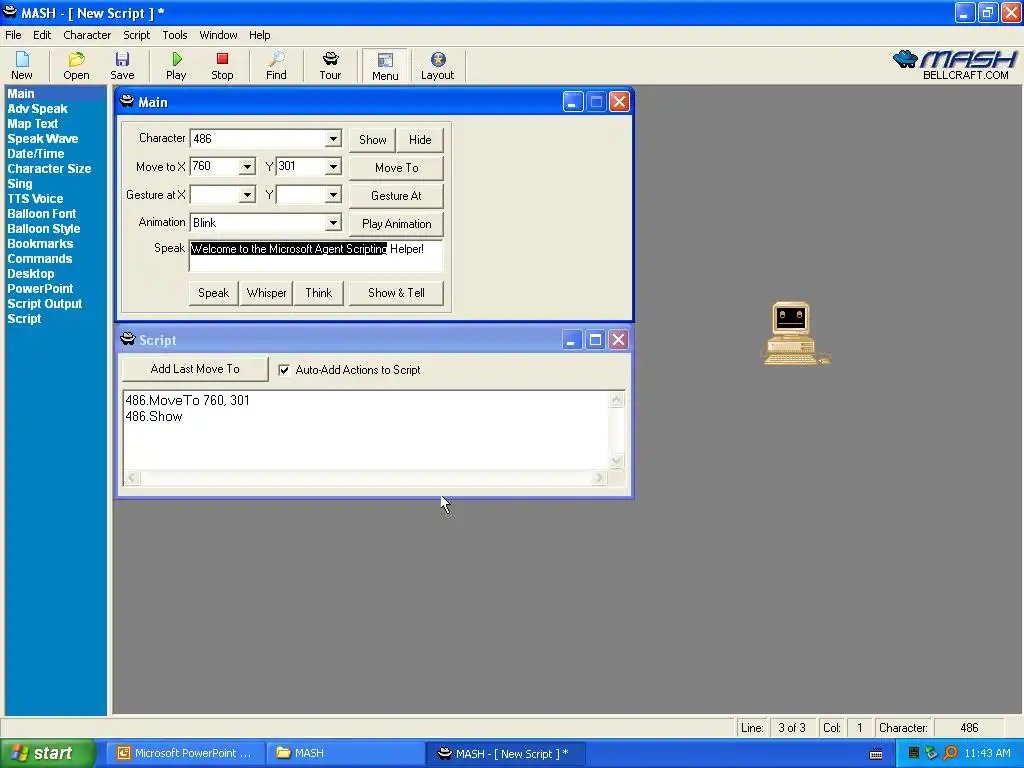Start the Tour from toolbar
1024x768 pixels.
pos(330,66)
